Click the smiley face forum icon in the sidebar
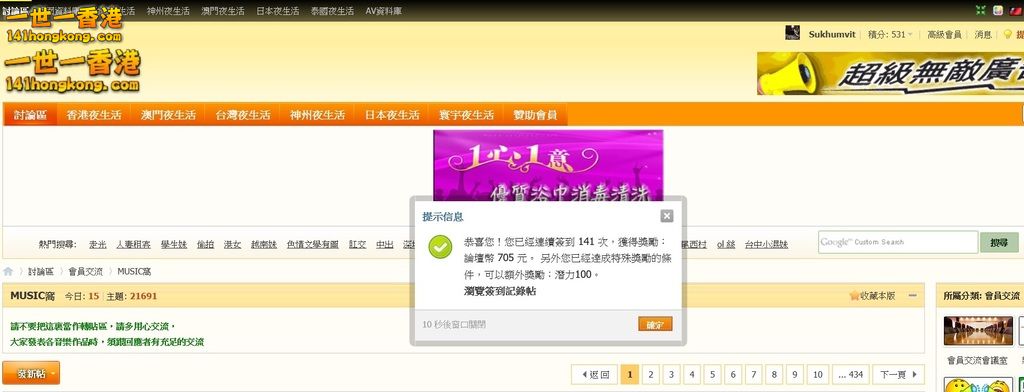 coord(978,385)
